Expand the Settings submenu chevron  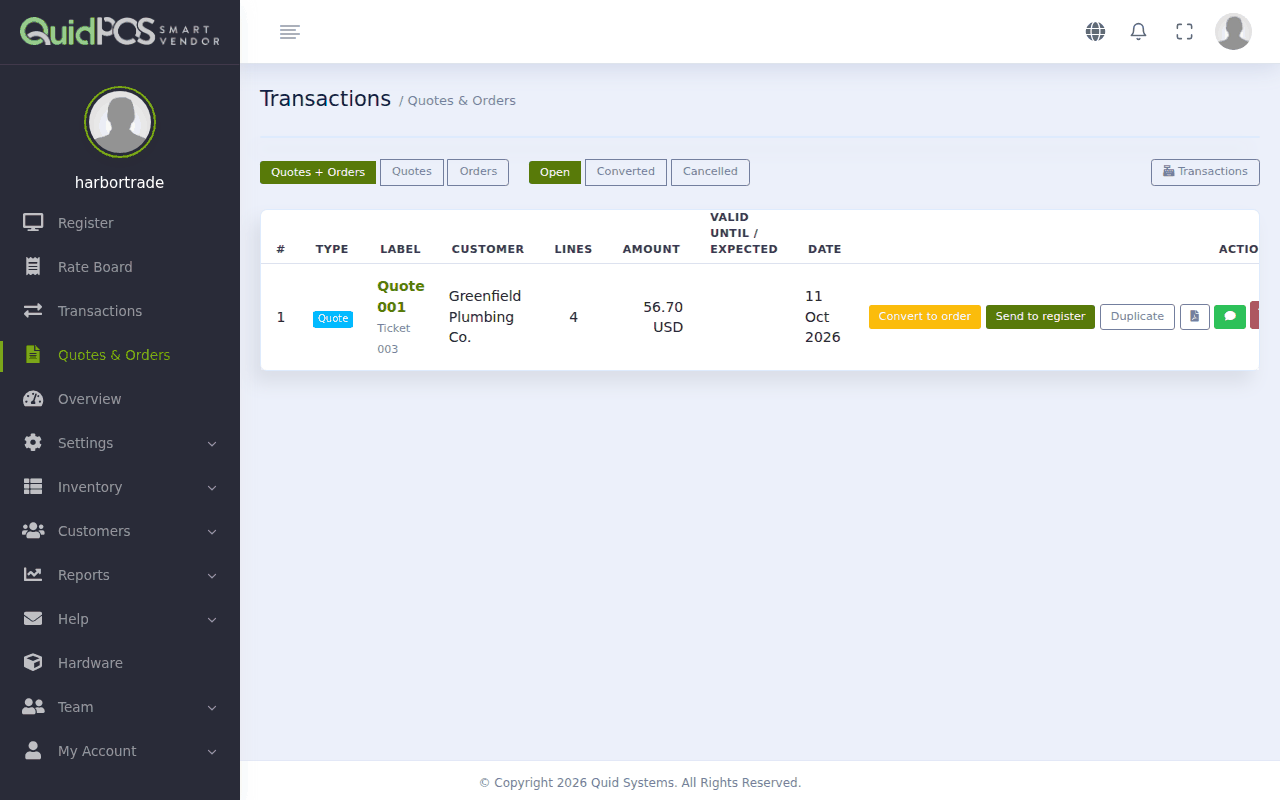[x=212, y=443]
